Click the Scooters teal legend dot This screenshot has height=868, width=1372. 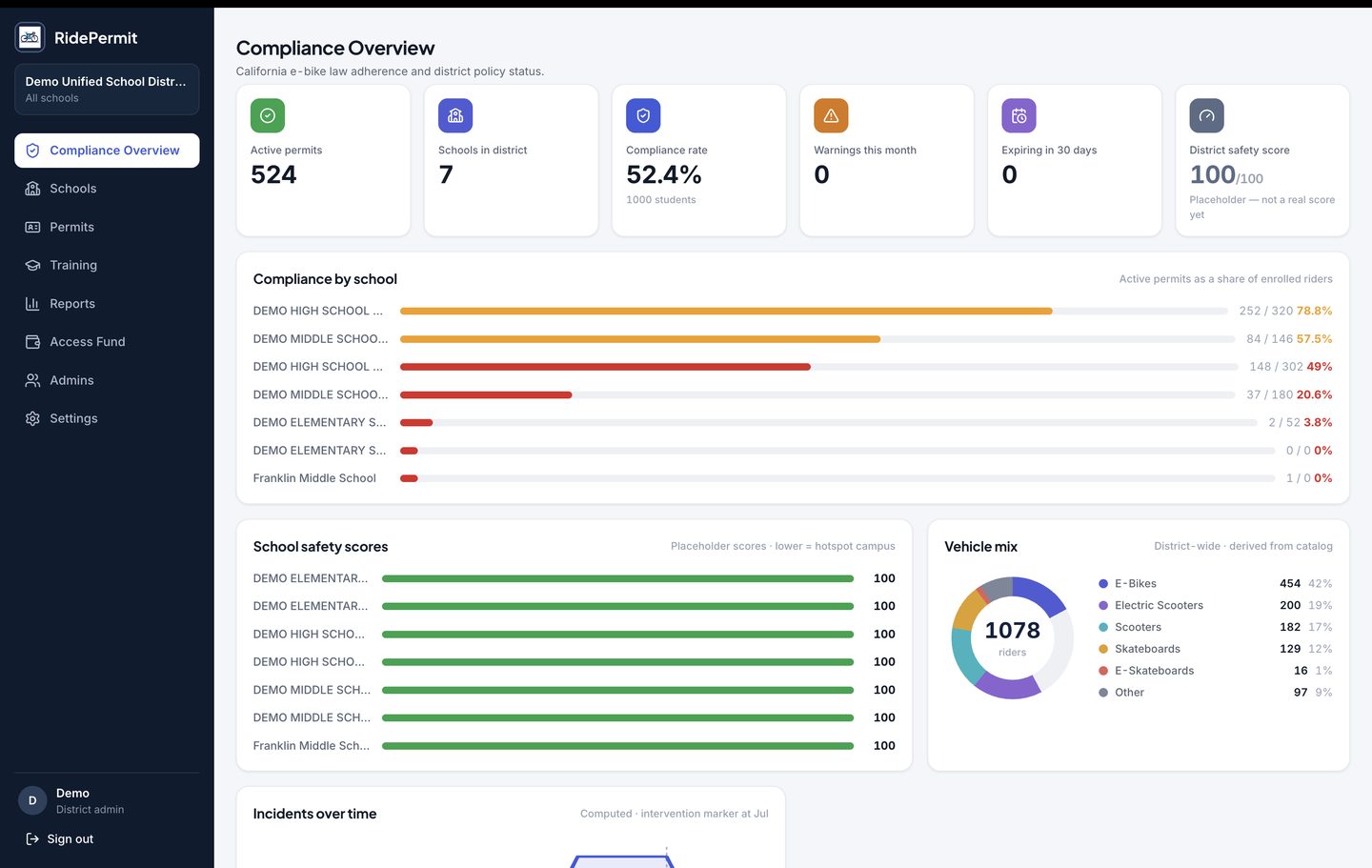tap(1103, 627)
